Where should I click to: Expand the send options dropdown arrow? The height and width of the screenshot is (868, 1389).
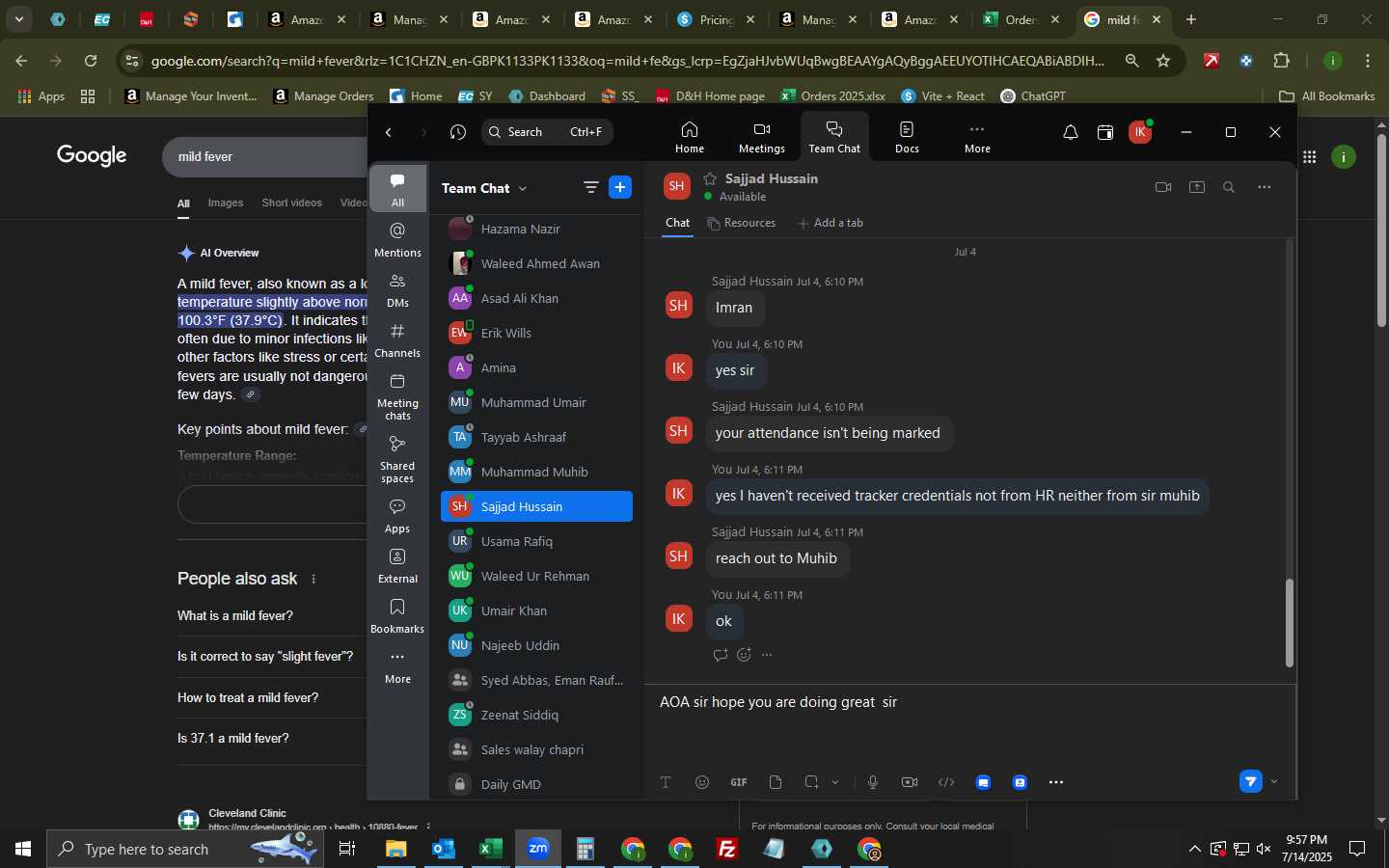(x=1274, y=781)
